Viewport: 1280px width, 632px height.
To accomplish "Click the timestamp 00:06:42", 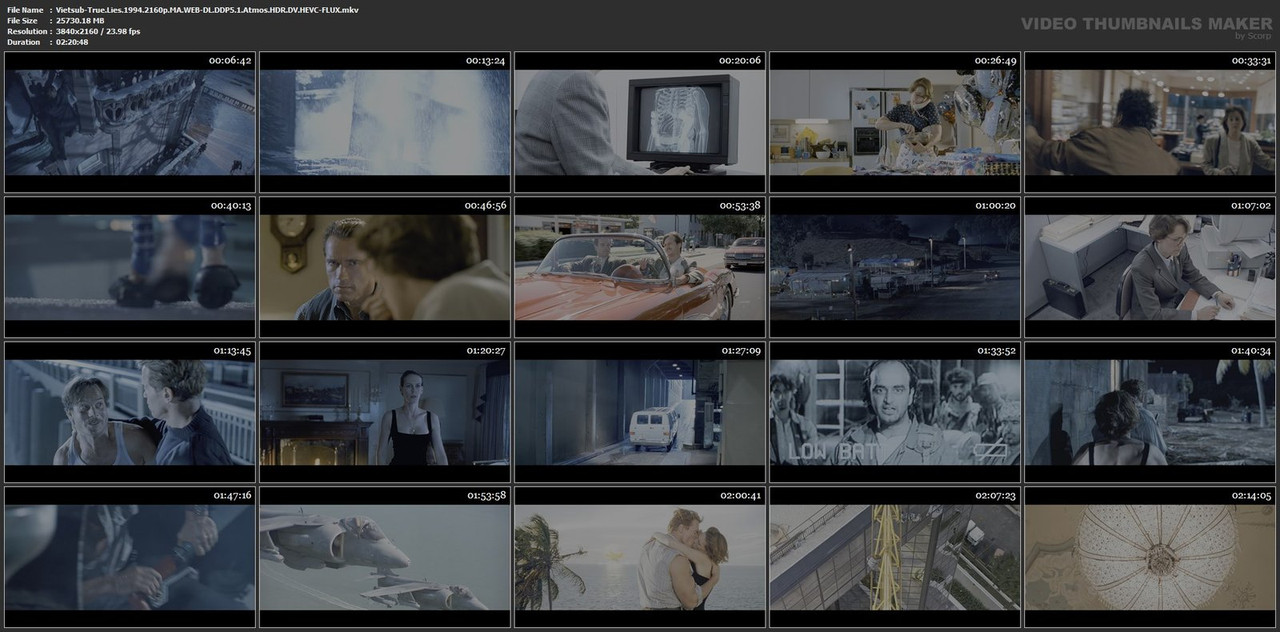I will pos(230,61).
